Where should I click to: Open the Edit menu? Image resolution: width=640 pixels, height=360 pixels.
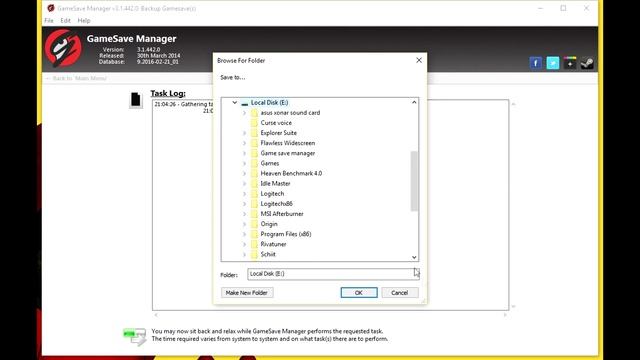[65, 20]
